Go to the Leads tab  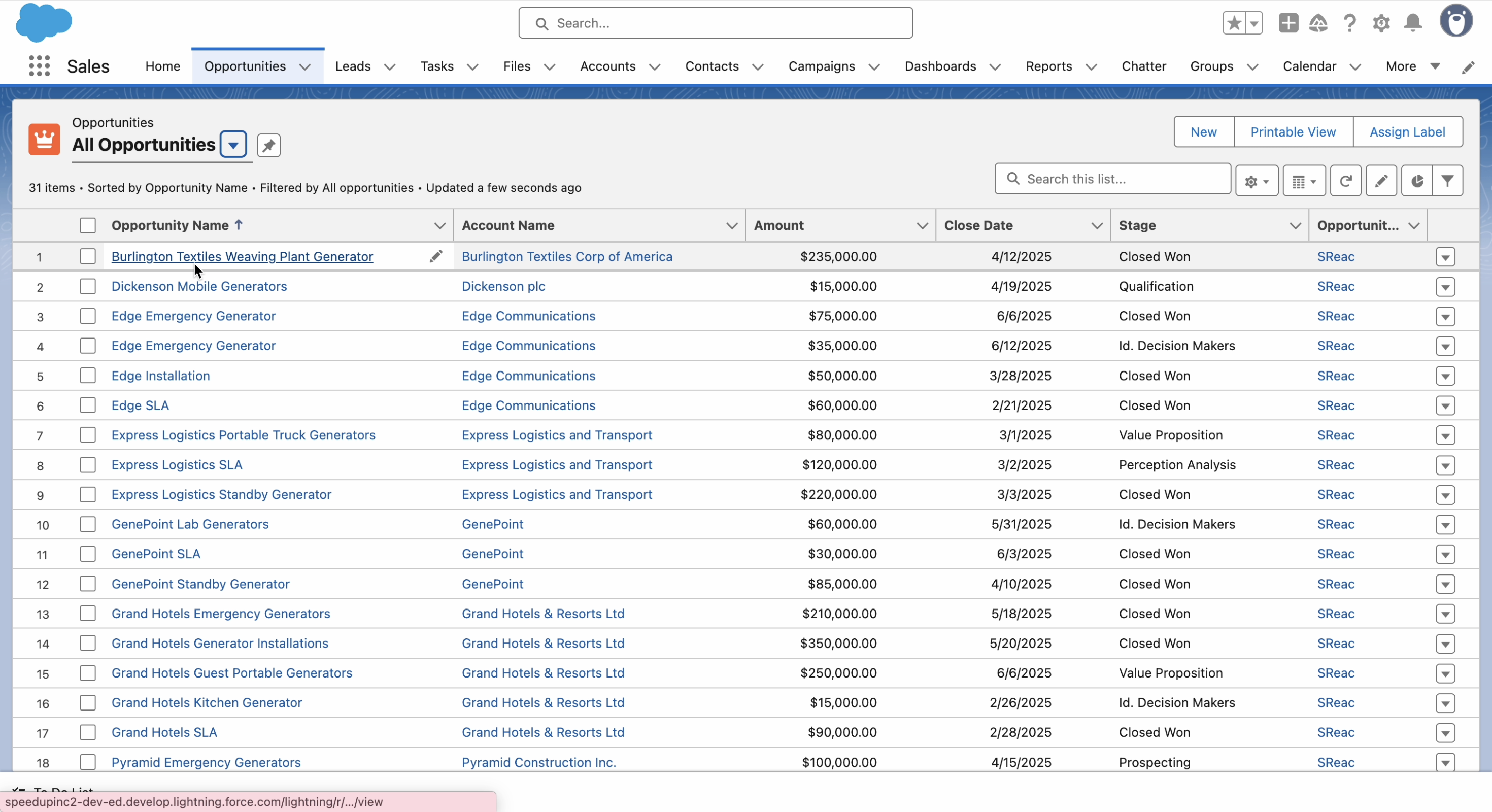[352, 66]
